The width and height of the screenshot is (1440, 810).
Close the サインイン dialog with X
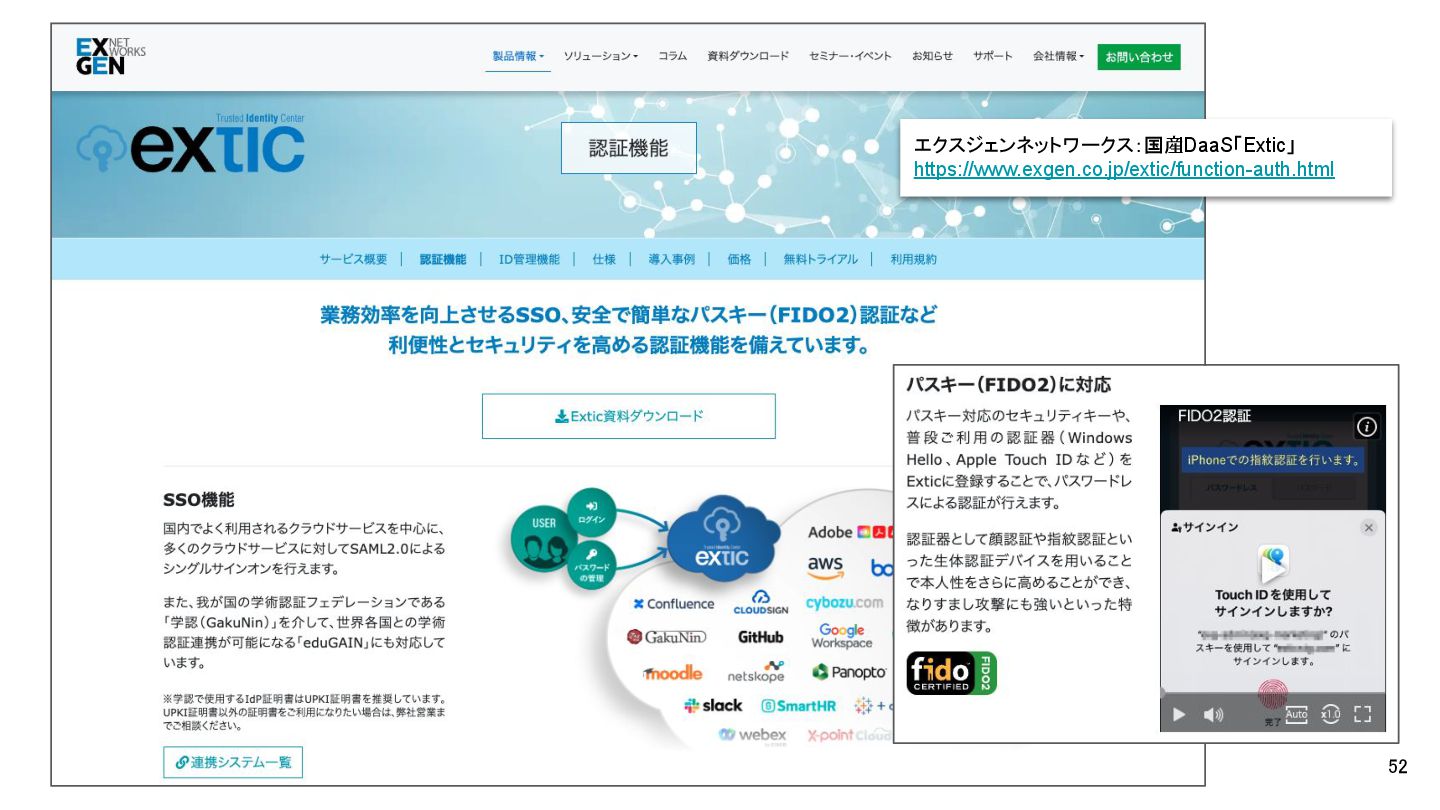coord(1368,527)
